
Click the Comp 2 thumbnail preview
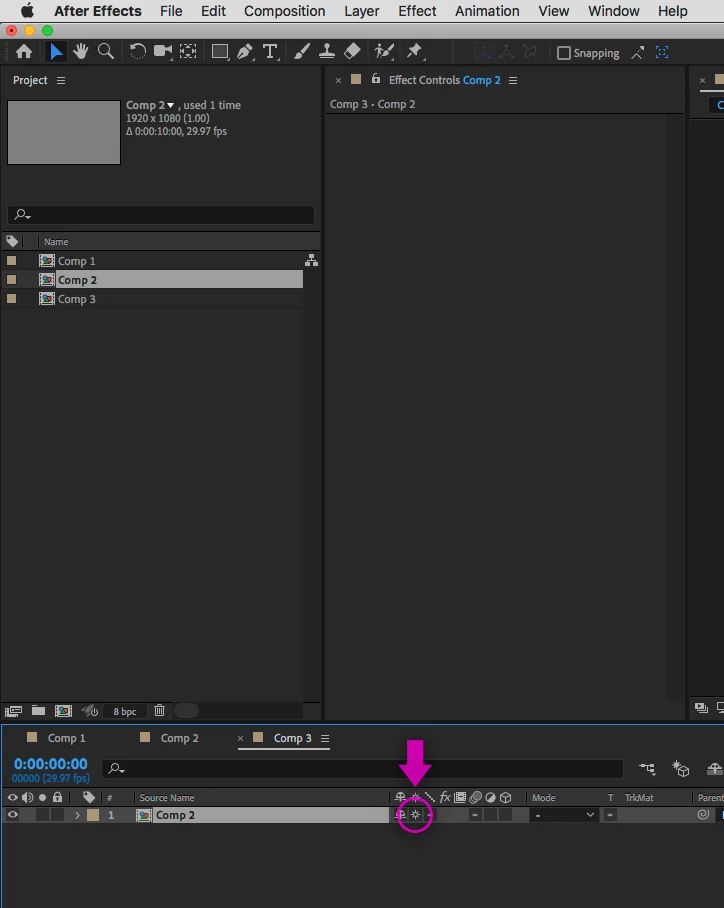click(64, 133)
